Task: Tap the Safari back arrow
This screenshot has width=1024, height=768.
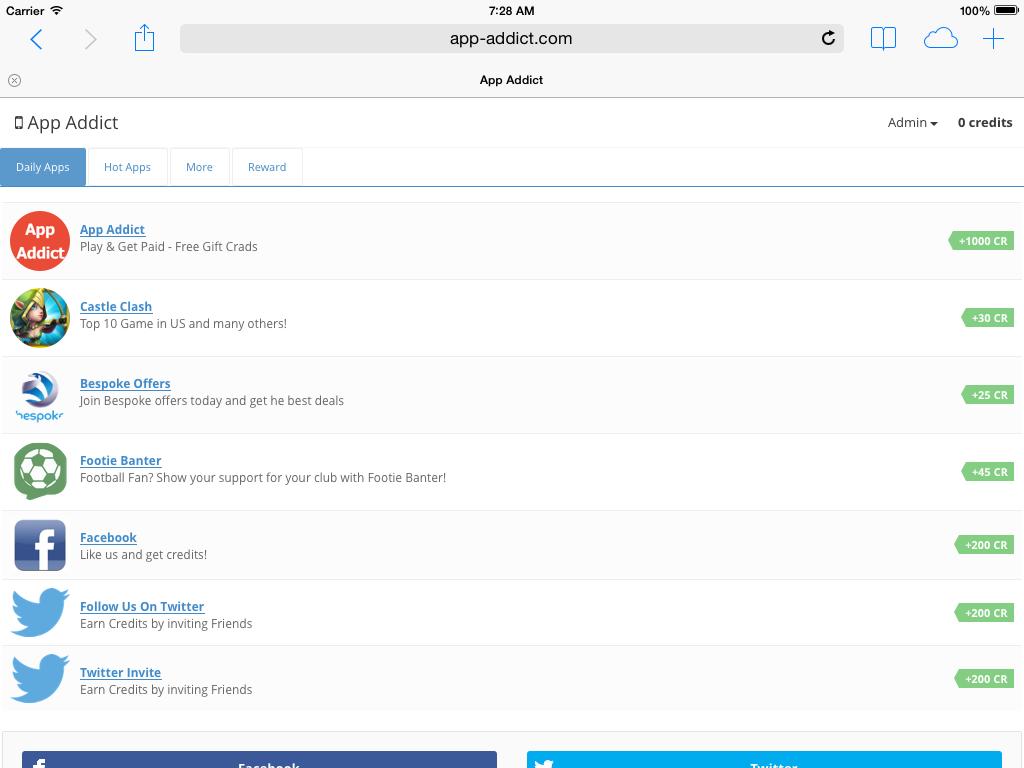Action: pyautogui.click(x=37, y=39)
